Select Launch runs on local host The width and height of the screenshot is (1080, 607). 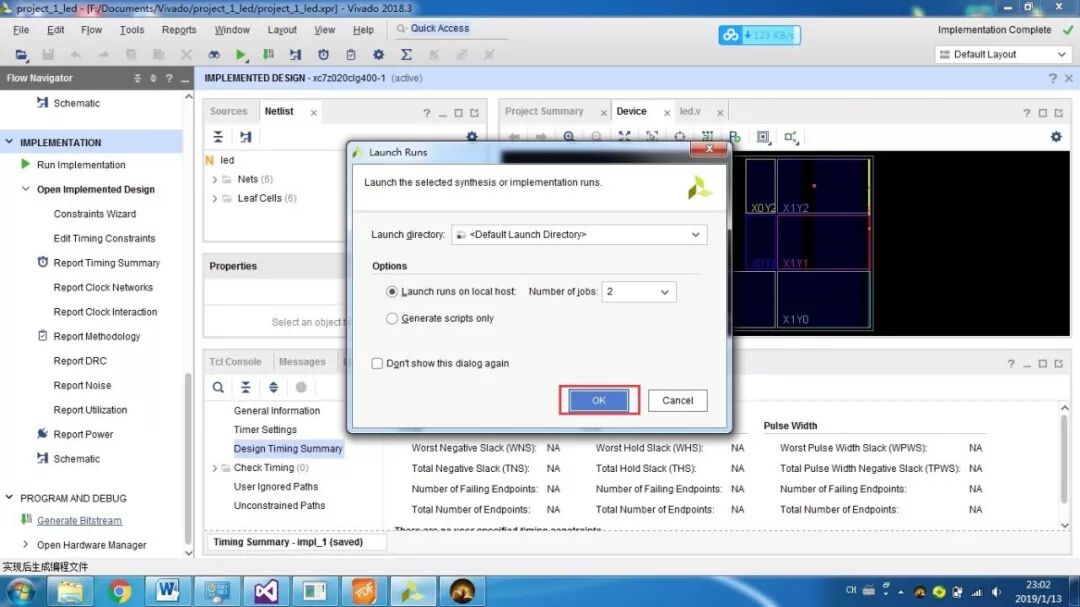point(392,291)
